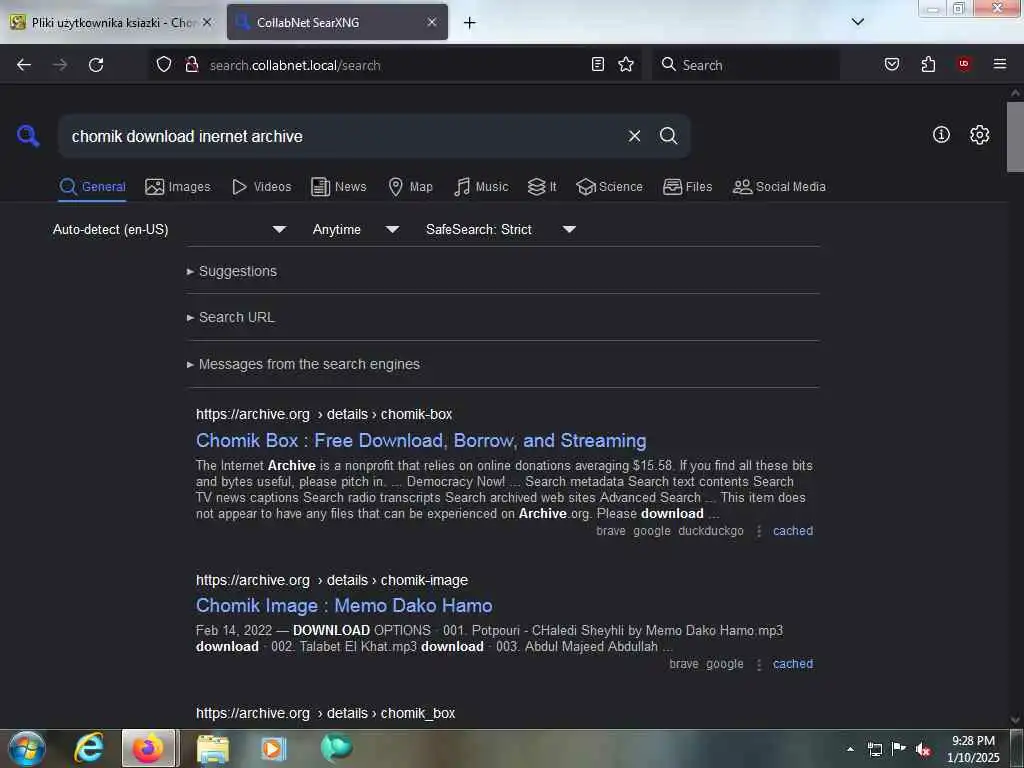This screenshot has height=768, width=1024.
Task: Open the Anytime time range dropdown
Action: [x=356, y=229]
